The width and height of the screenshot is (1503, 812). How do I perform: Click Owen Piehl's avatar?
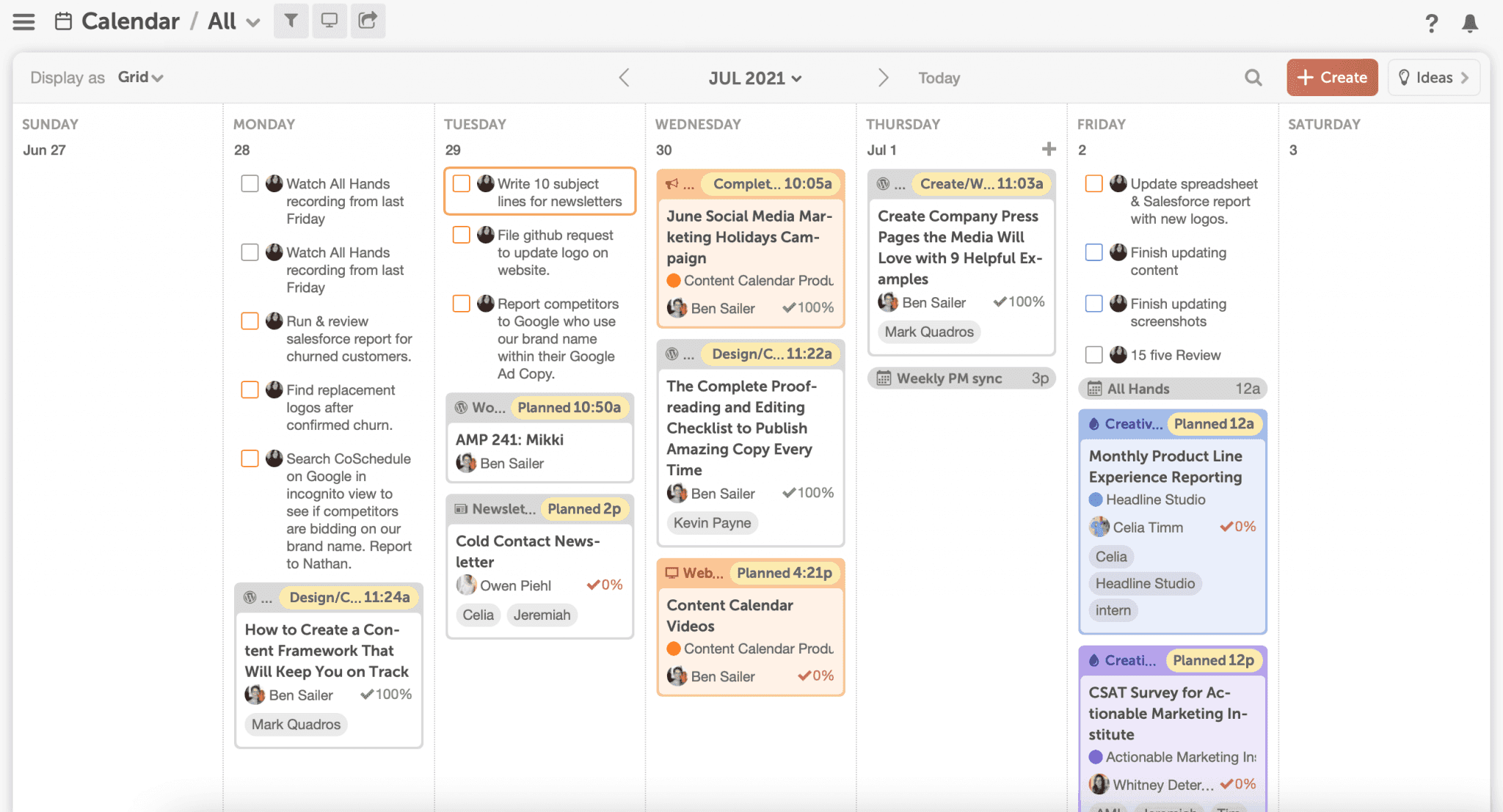(x=466, y=585)
